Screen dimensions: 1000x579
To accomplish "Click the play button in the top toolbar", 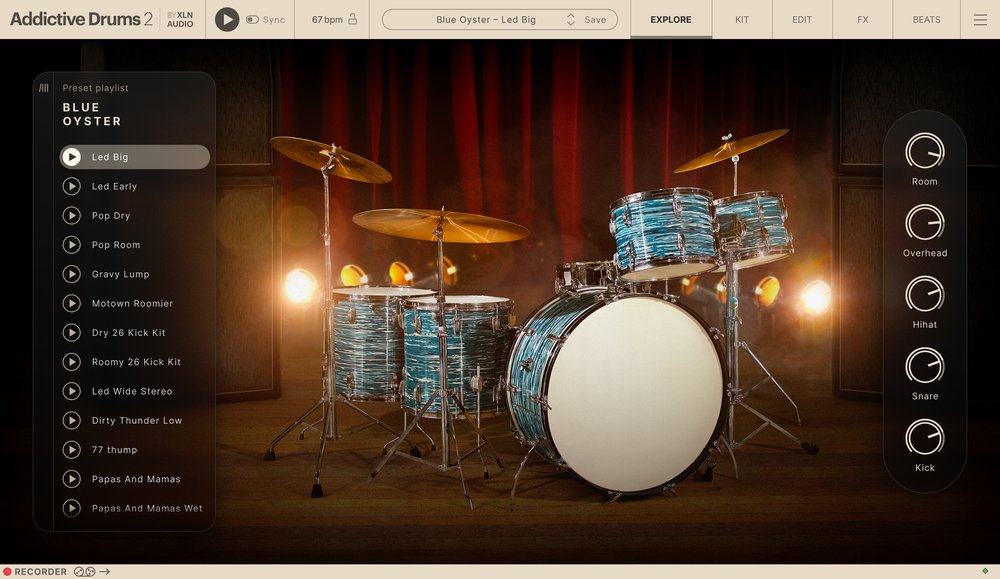I will coord(227,19).
